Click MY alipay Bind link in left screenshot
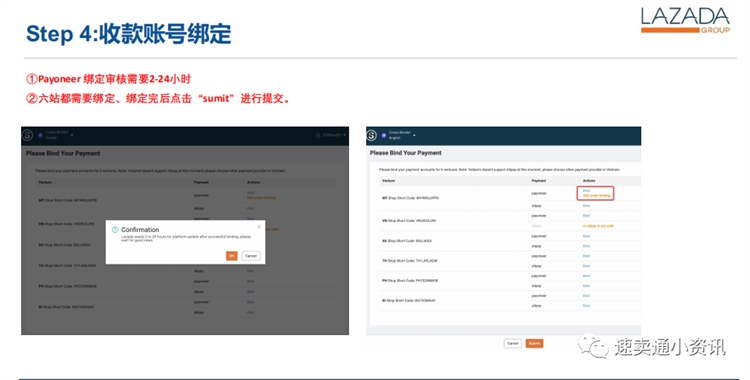Image resolution: width=750 pixels, height=380 pixels. 251,208
